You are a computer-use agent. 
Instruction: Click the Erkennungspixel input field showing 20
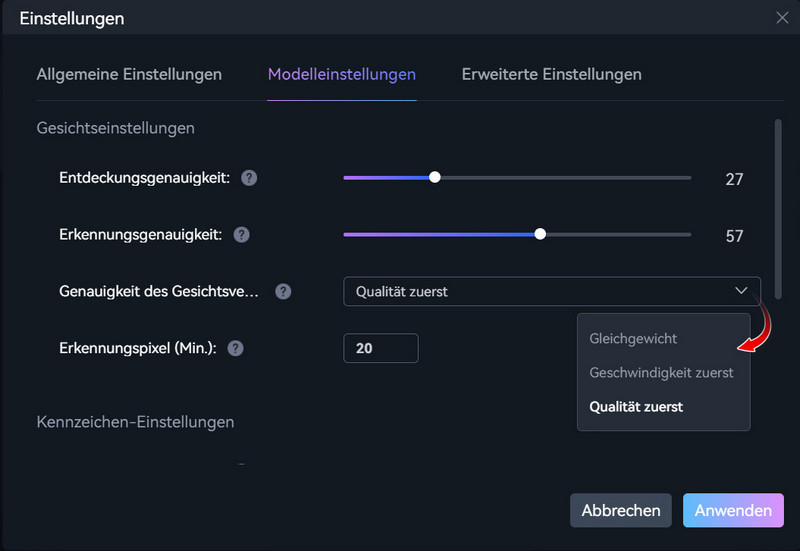pyautogui.click(x=381, y=348)
